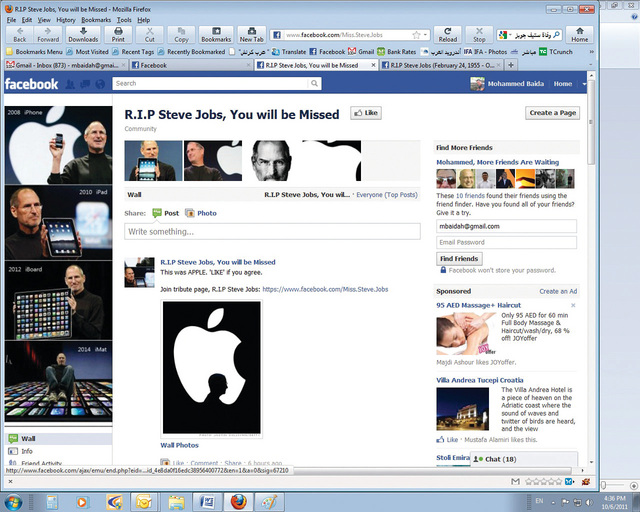640x512 pixels.
Task: Click the Copy toolbar icon
Action: click(x=181, y=35)
